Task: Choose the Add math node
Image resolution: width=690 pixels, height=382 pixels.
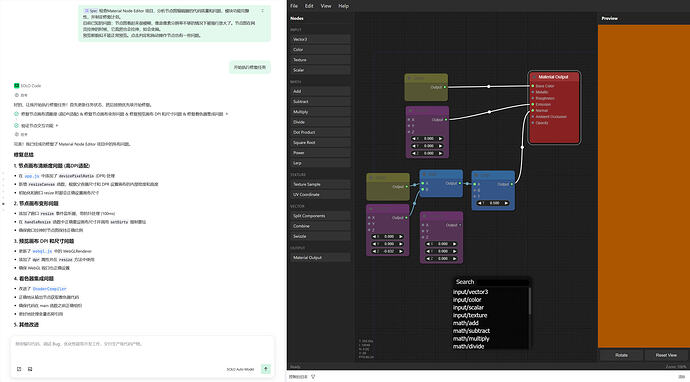Action: (x=320, y=91)
